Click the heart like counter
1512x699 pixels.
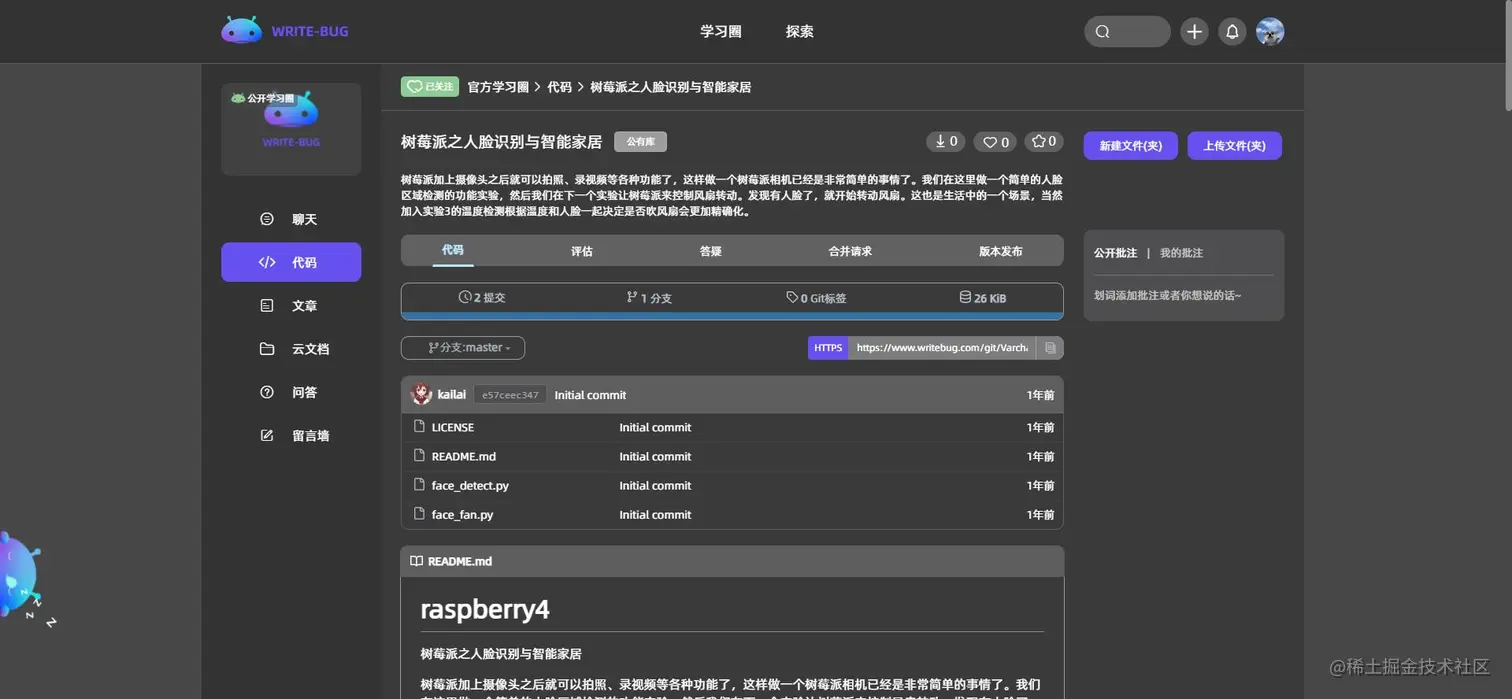(x=995, y=142)
